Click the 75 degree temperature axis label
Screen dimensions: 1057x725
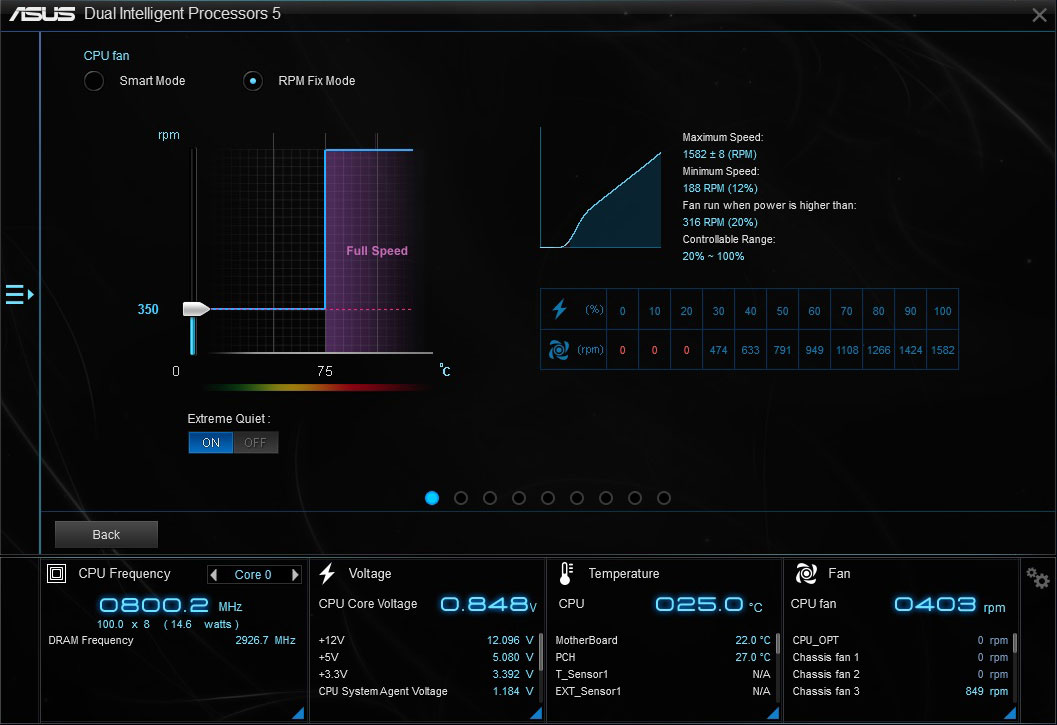click(x=325, y=371)
